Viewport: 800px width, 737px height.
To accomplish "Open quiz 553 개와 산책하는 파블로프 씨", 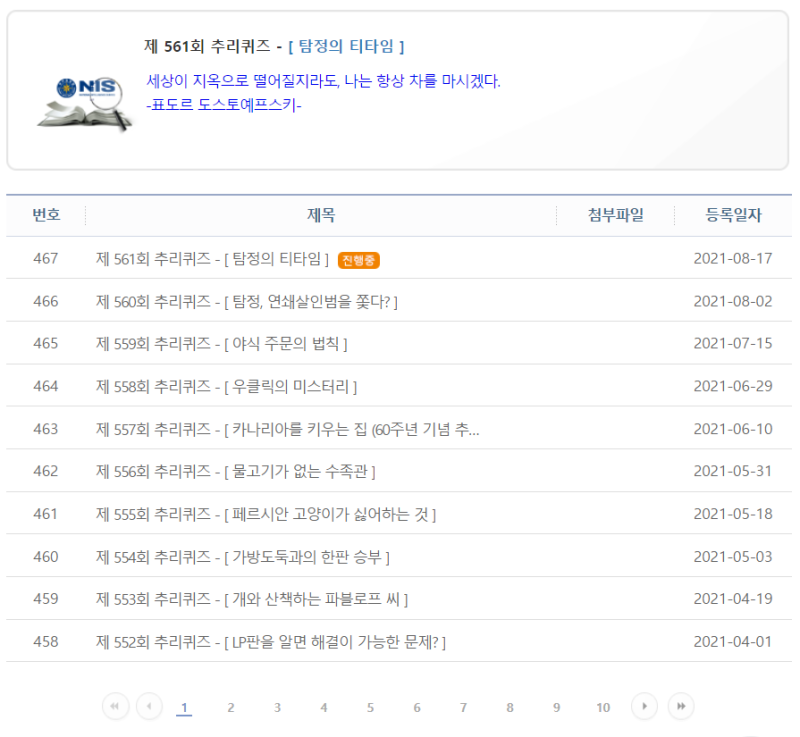I will [x=252, y=599].
